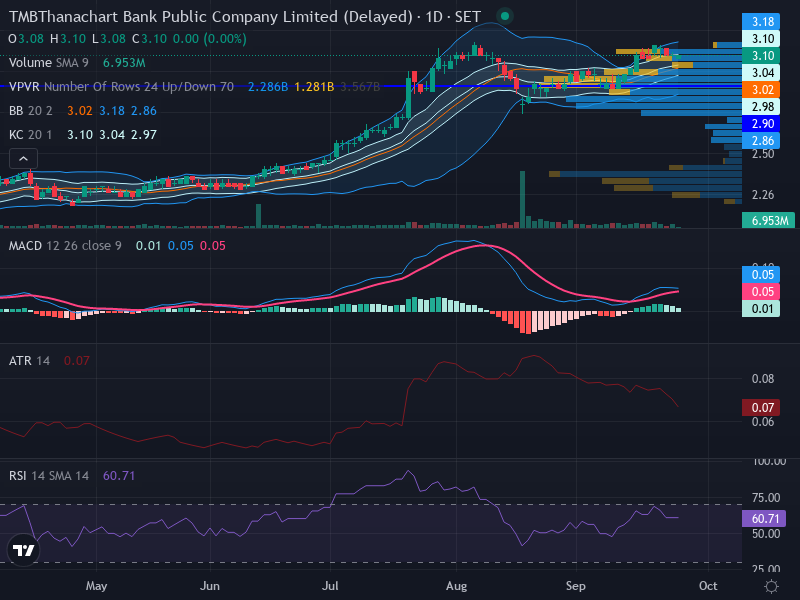The width and height of the screenshot is (800, 600).
Task: Click the Oct label on time axis
Action: point(708,586)
